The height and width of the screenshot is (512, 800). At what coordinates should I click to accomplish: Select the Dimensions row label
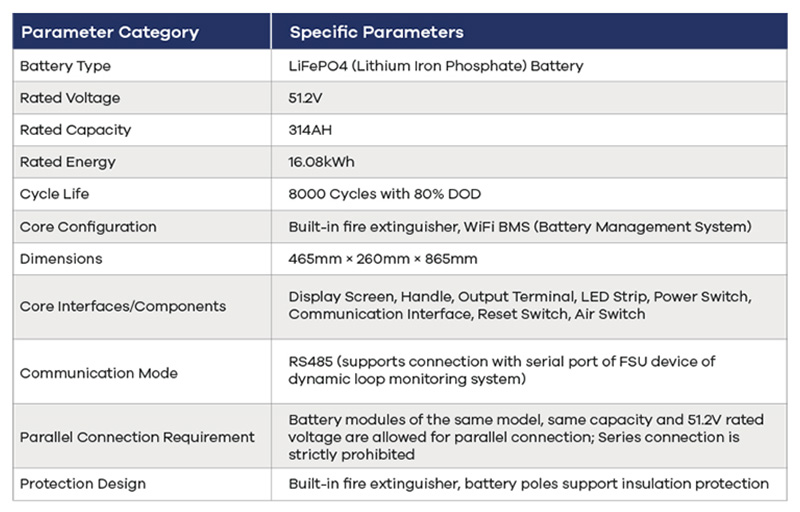coord(61,259)
